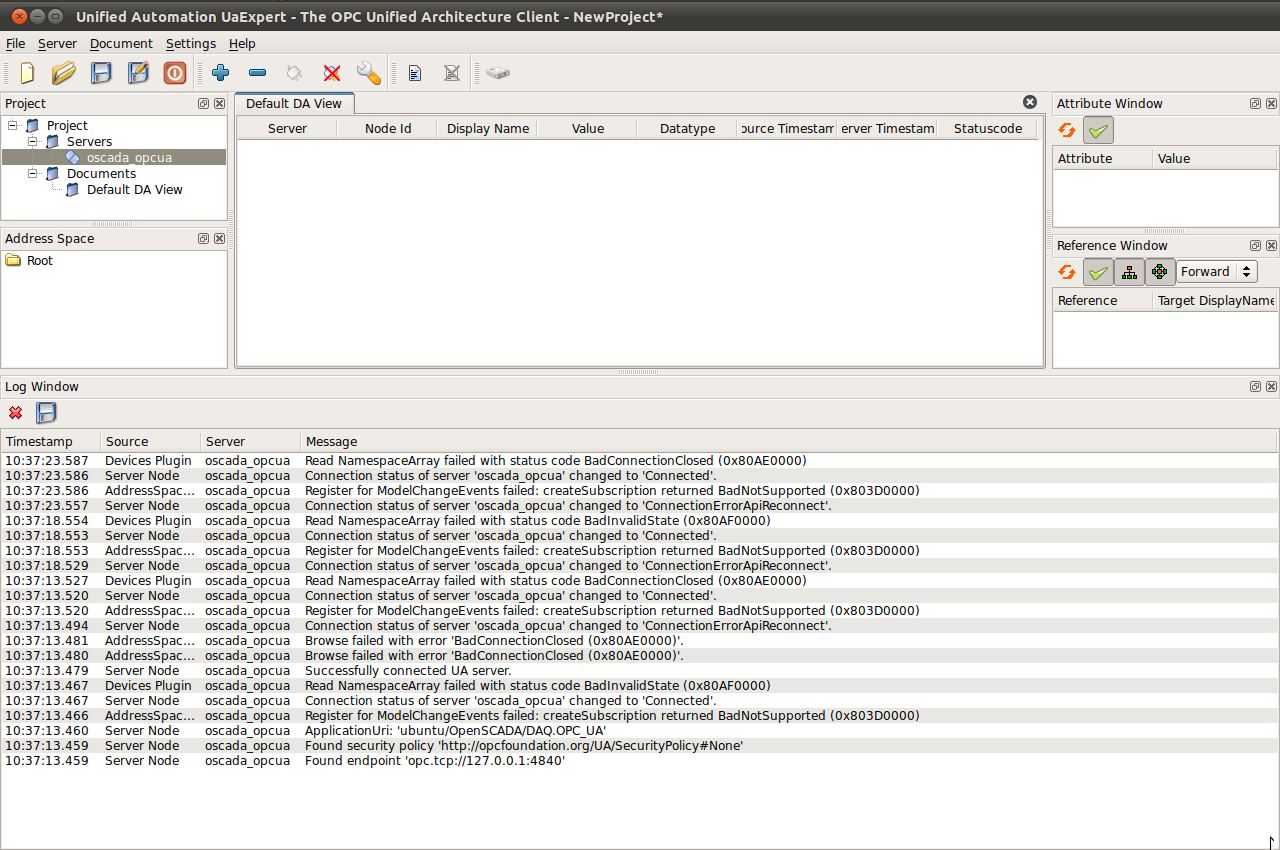
Task: Refresh the Attribute Window with orange arrows
Action: tap(1067, 130)
